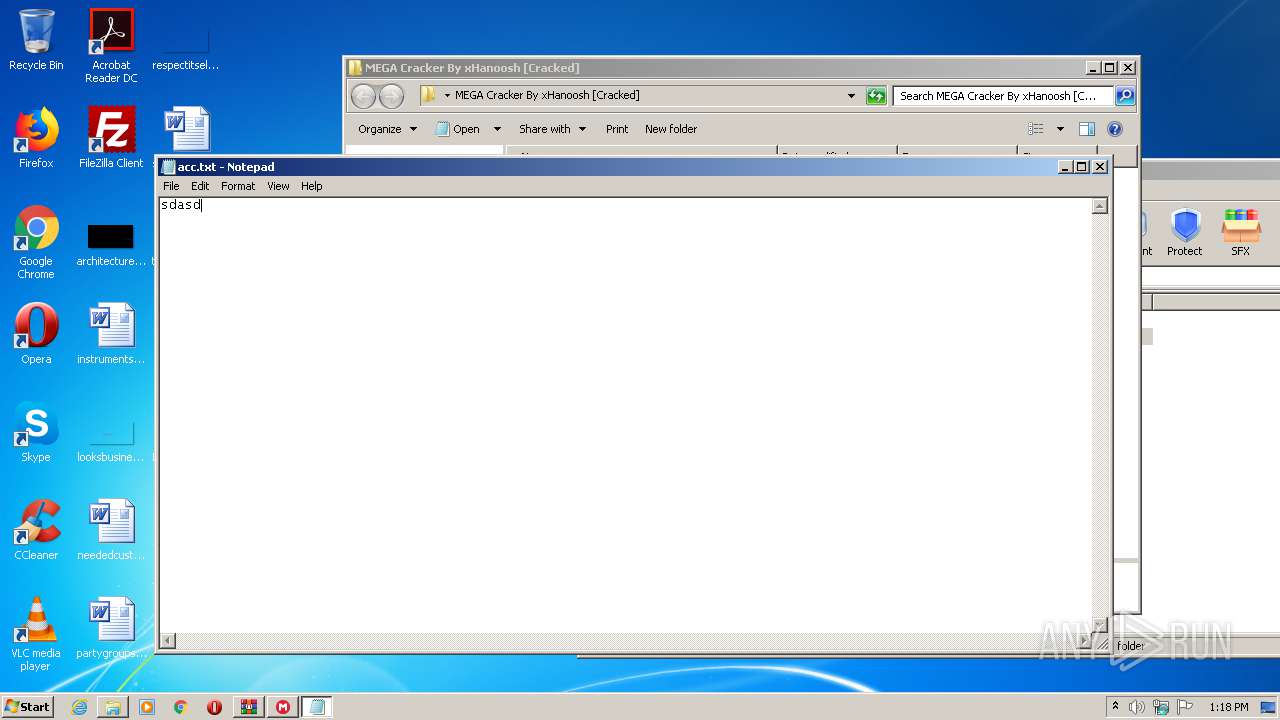The image size is (1280, 720).
Task: Click the network tray icon
Action: tap(1161, 707)
